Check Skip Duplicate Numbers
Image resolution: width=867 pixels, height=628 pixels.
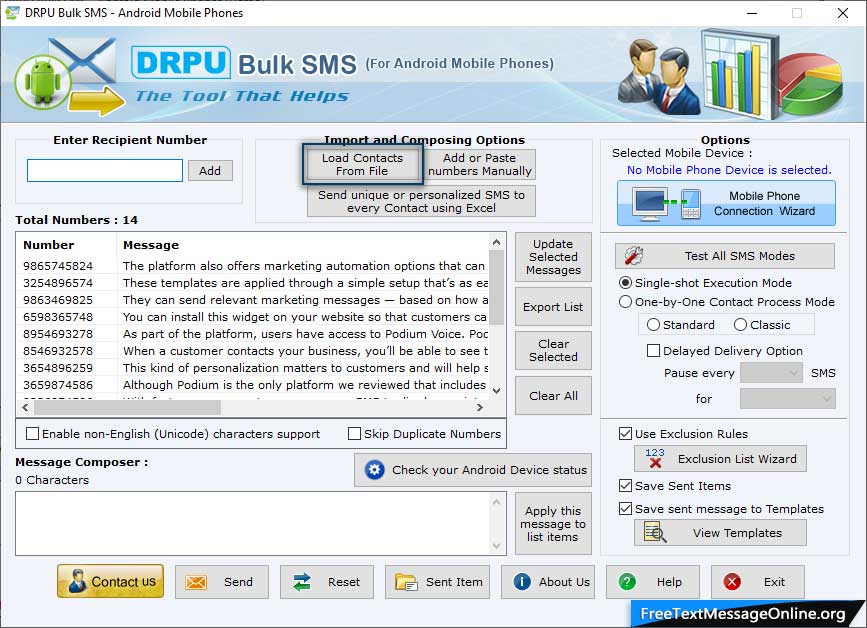tap(354, 434)
